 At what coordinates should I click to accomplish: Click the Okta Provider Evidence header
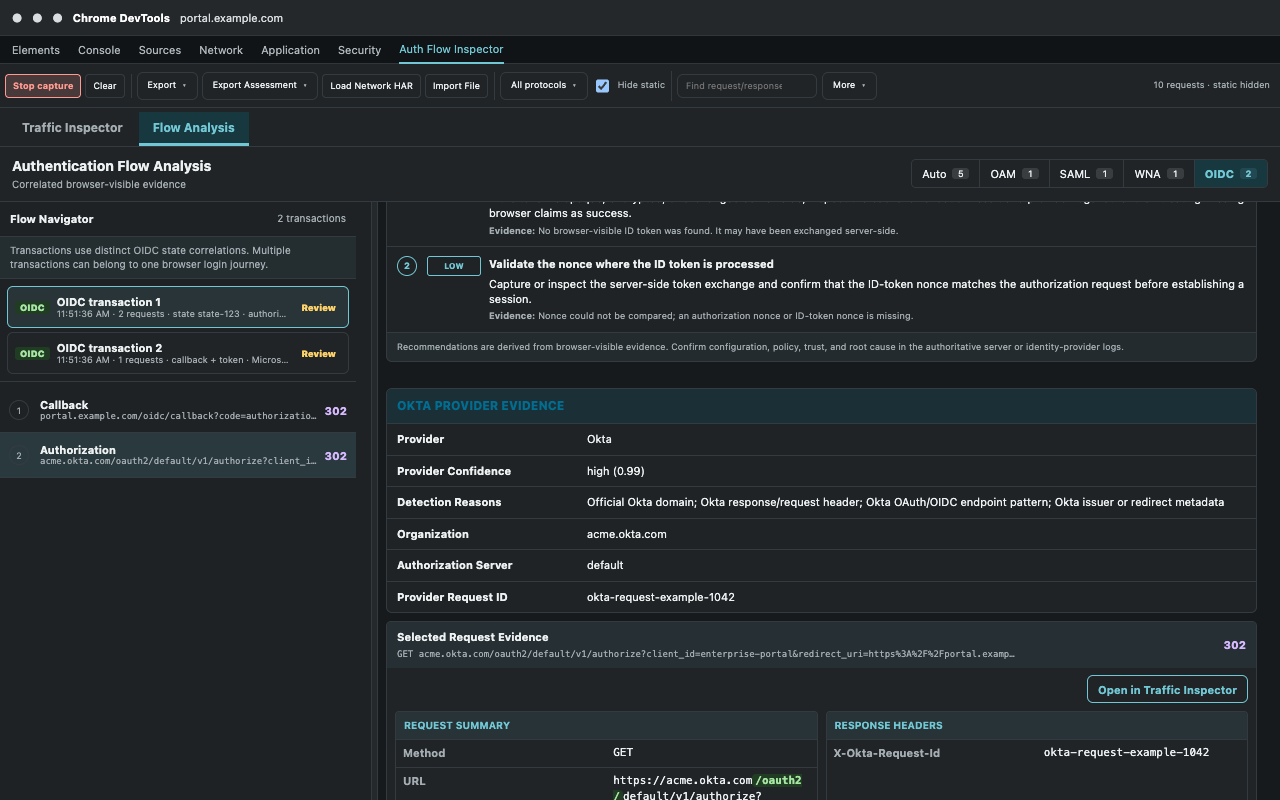(821, 406)
